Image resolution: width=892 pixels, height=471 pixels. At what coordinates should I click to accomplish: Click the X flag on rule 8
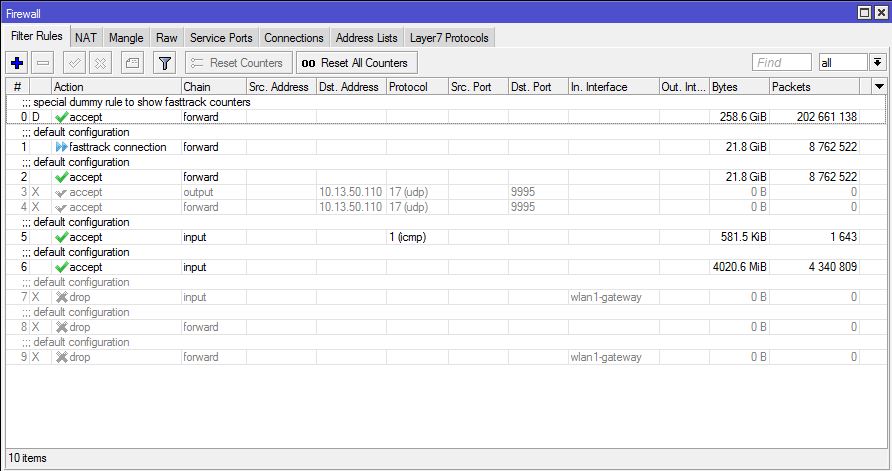tap(35, 327)
